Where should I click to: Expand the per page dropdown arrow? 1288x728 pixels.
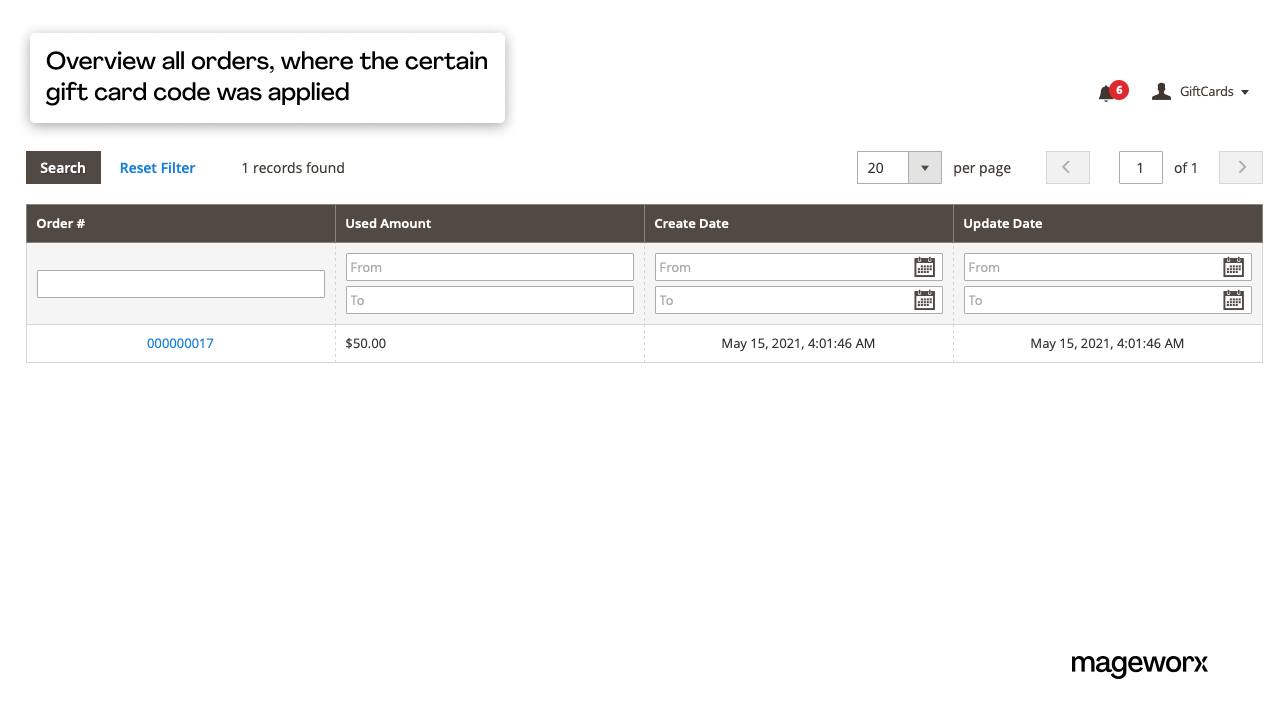(x=925, y=168)
